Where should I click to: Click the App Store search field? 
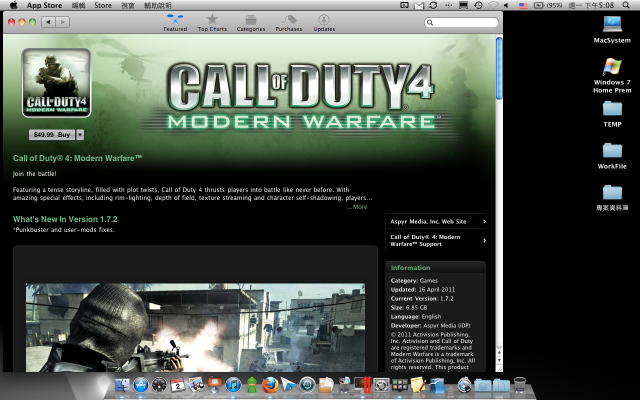pyautogui.click(x=461, y=22)
